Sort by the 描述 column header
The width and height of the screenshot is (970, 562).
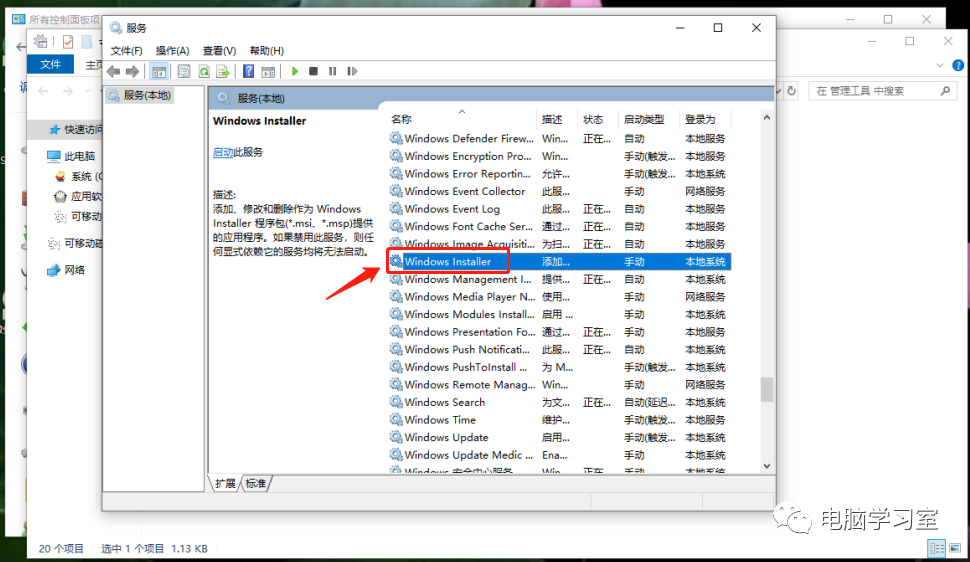[x=552, y=119]
